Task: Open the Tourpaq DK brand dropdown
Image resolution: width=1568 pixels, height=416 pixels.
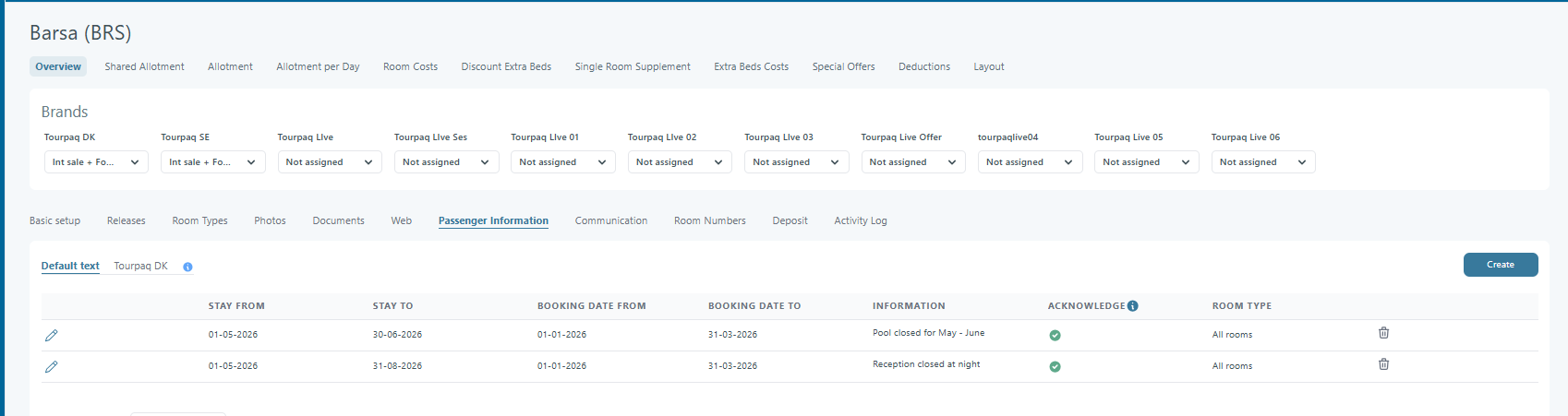Action: click(96, 162)
